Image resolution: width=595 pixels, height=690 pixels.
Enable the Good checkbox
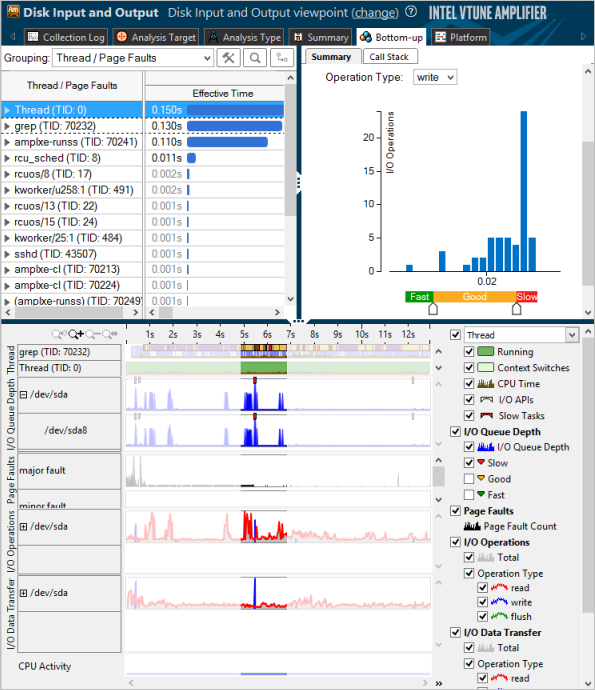point(469,479)
